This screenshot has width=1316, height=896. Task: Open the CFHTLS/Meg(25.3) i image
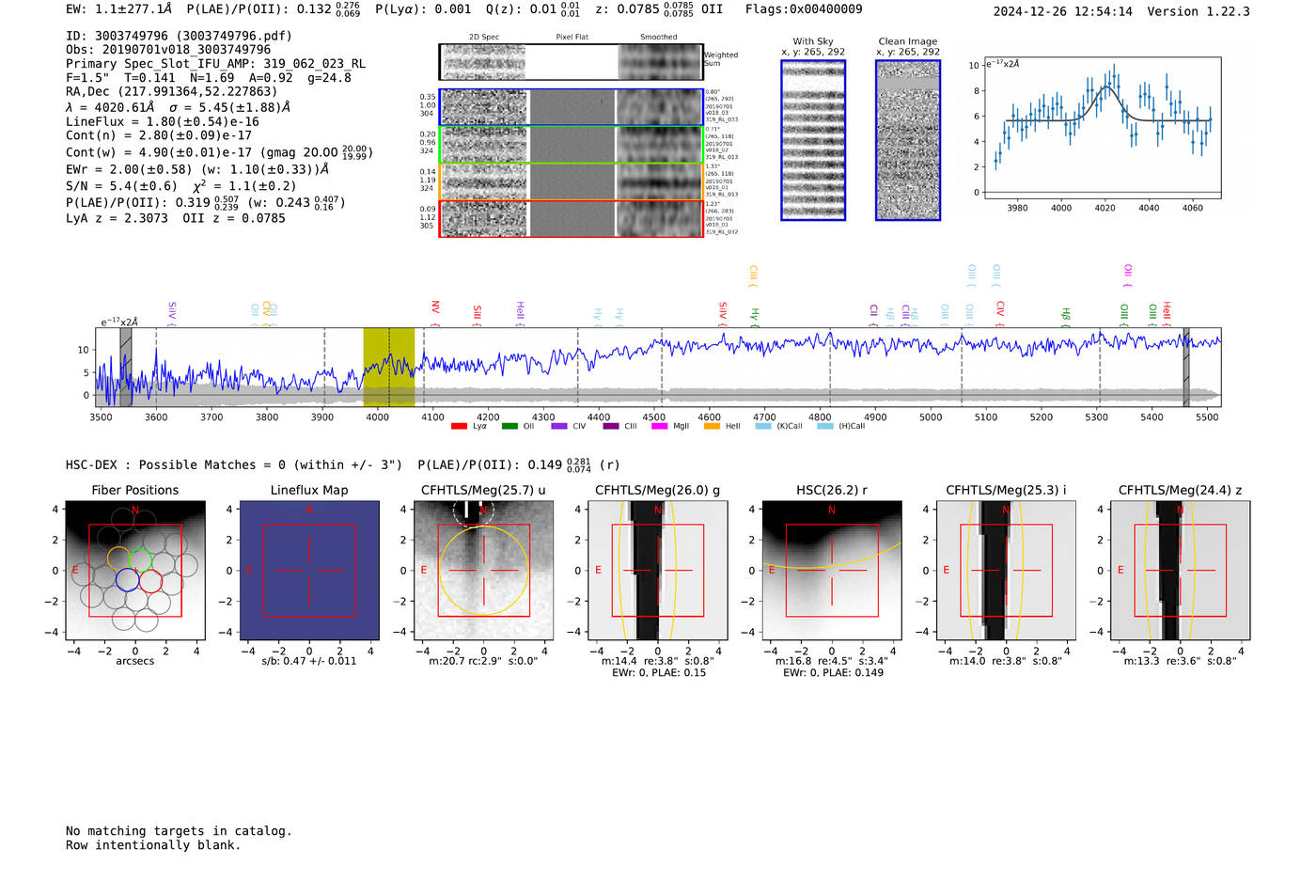[1006, 570]
